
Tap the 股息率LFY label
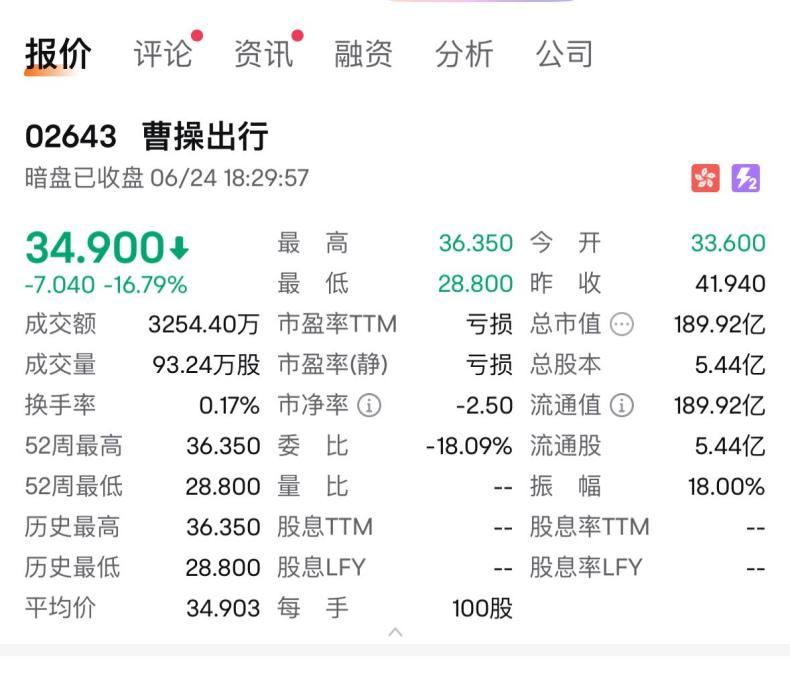(x=586, y=568)
